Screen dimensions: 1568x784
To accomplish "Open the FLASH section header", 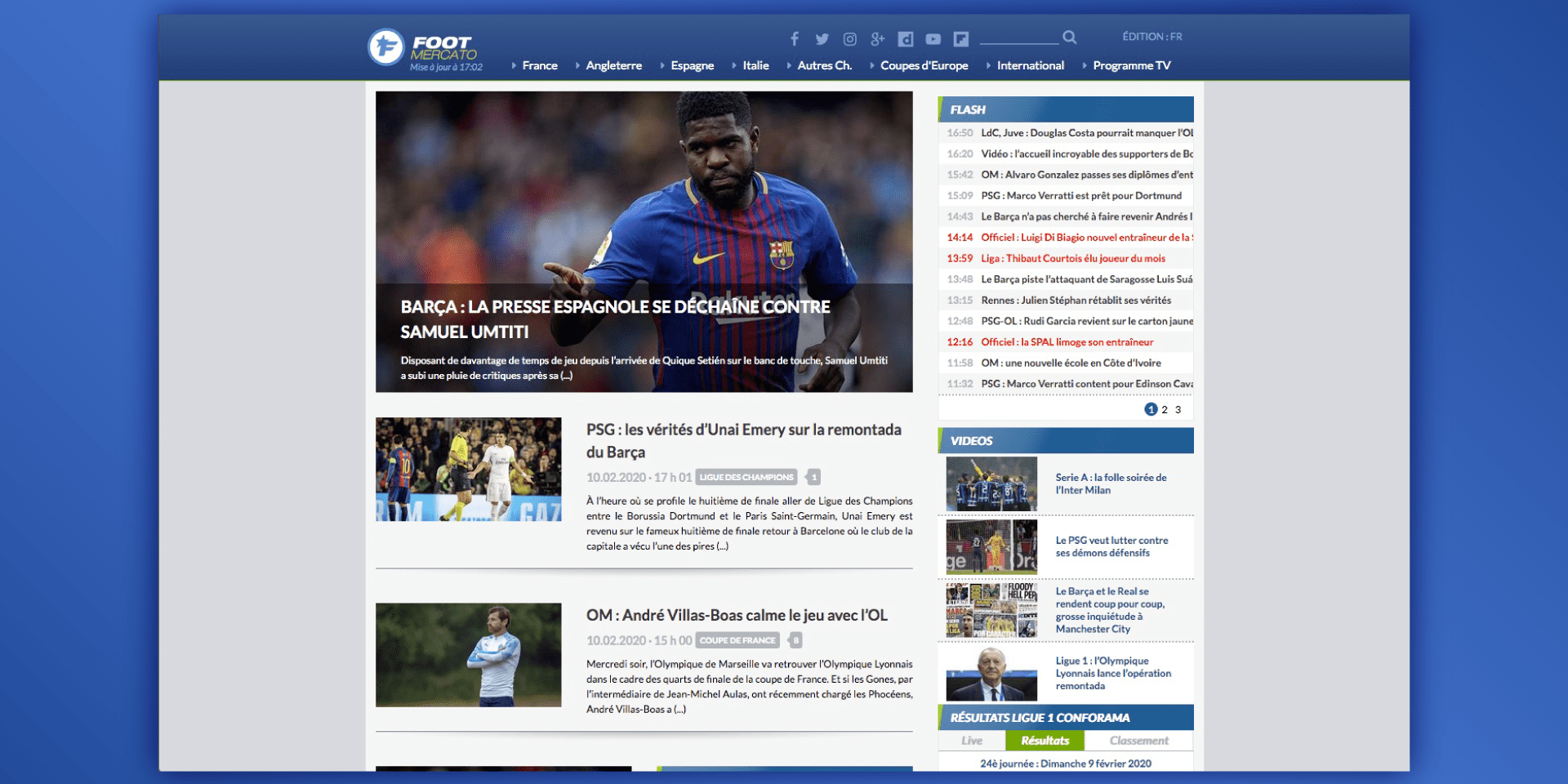I will [1066, 109].
